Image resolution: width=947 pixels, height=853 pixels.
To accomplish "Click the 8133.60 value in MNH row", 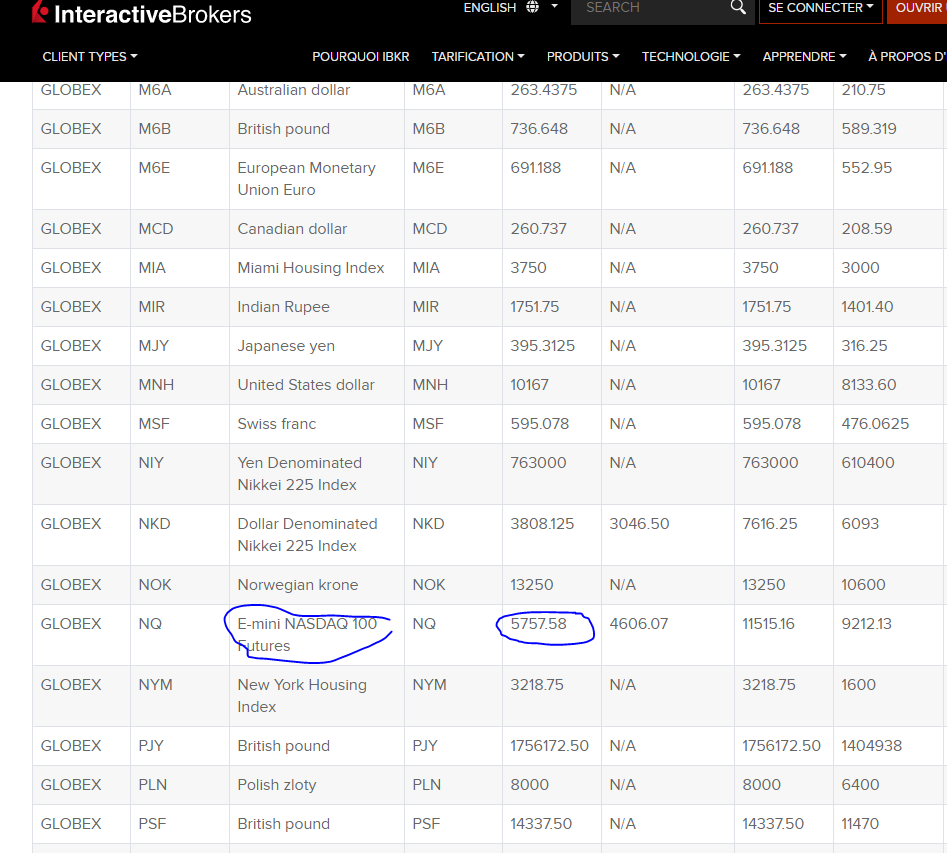I will click(x=868, y=385).
